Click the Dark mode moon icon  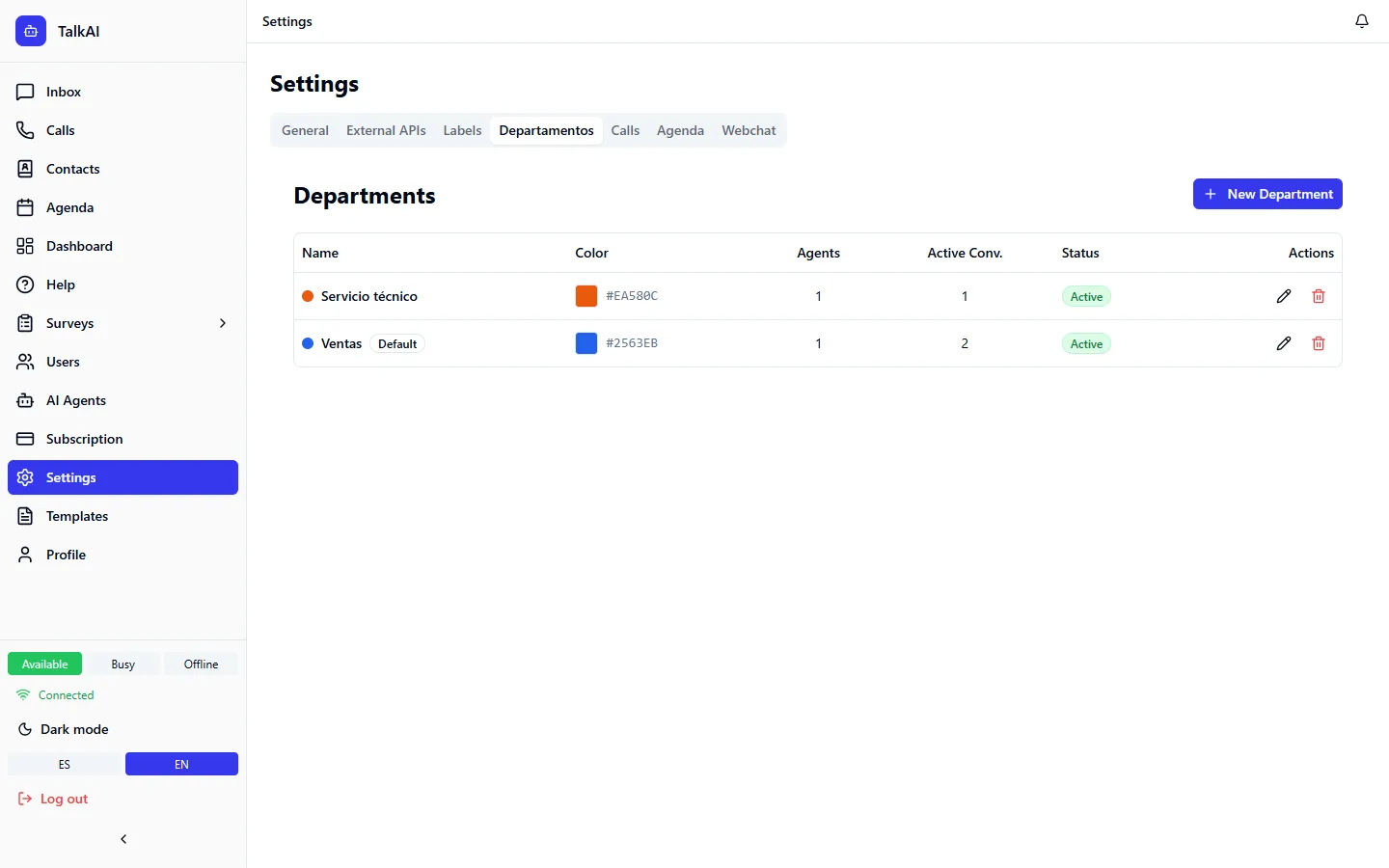point(25,729)
